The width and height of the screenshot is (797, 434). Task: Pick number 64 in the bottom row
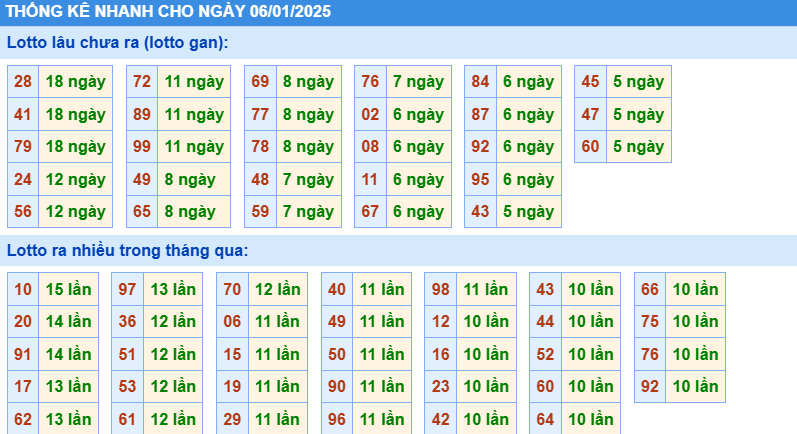click(x=545, y=420)
